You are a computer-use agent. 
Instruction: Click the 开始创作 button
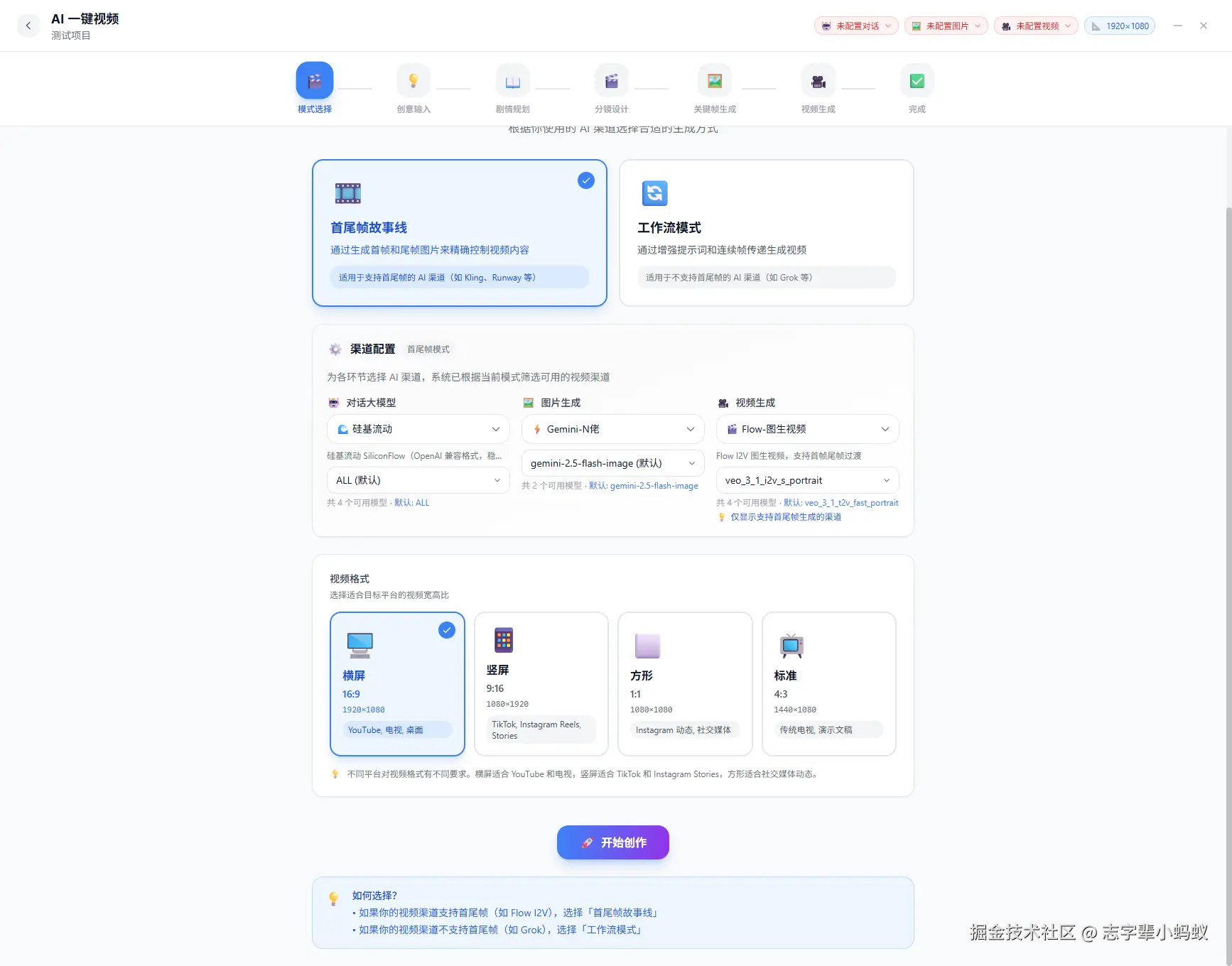coord(613,842)
